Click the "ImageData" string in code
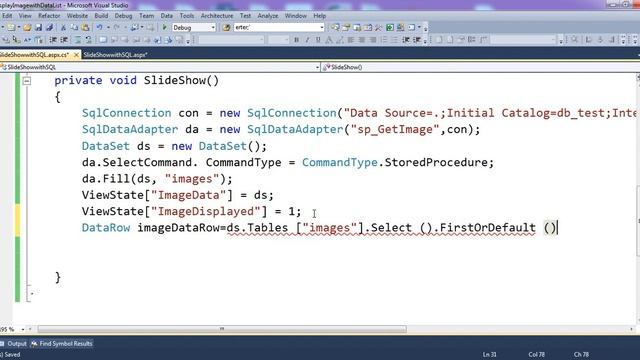Image resolution: width=640 pixels, height=360 pixels. 188,195
